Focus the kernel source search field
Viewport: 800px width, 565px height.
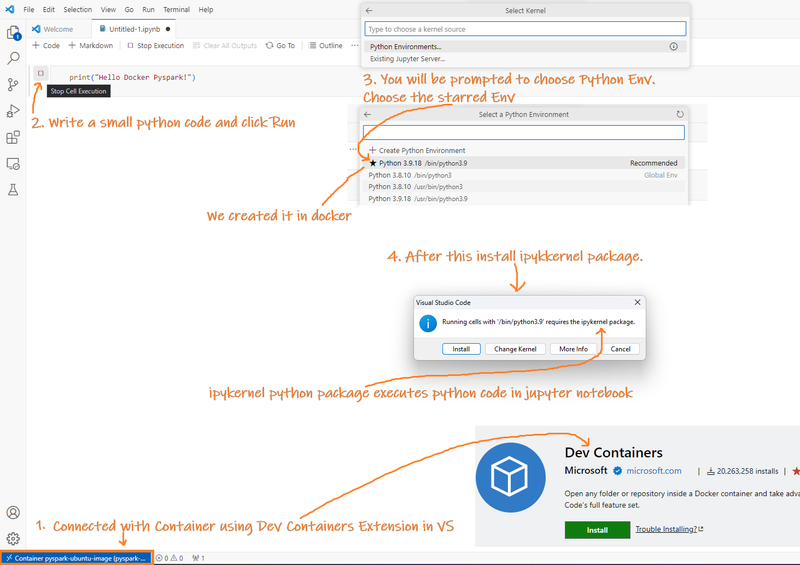pos(525,29)
